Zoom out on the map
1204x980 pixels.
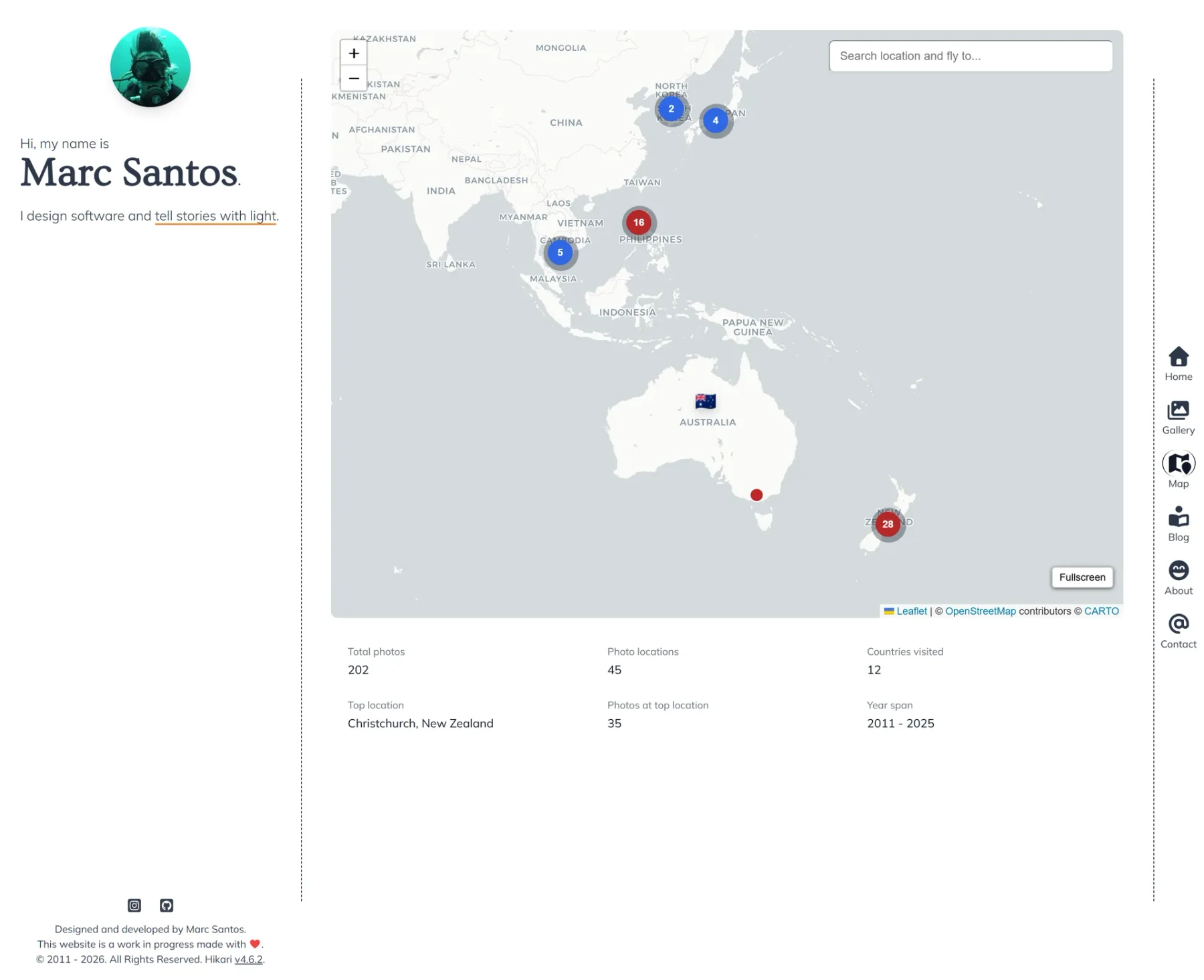(354, 78)
